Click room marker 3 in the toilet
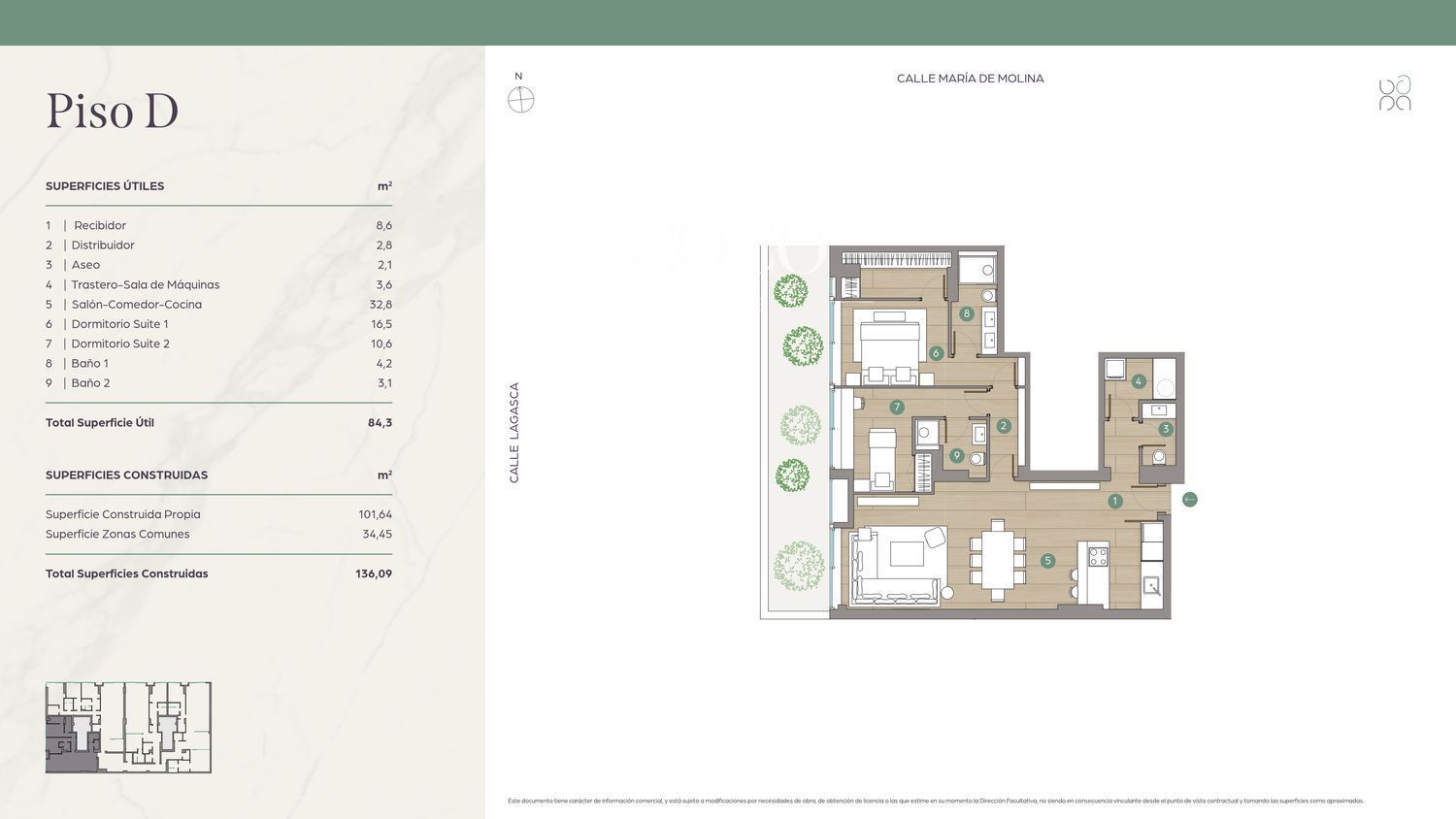This screenshot has height=819, width=1456. coord(1166,429)
